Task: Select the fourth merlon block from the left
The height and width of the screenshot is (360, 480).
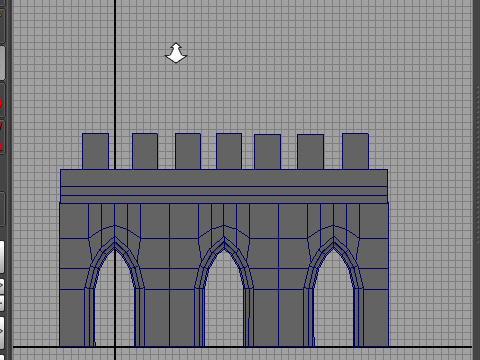Action: pos(229,151)
